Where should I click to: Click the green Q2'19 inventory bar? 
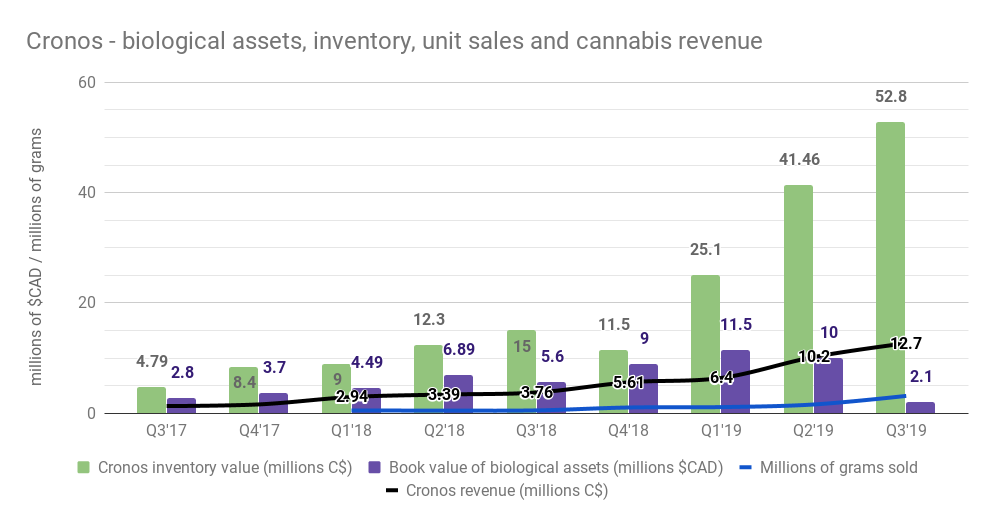pyautogui.click(x=798, y=299)
